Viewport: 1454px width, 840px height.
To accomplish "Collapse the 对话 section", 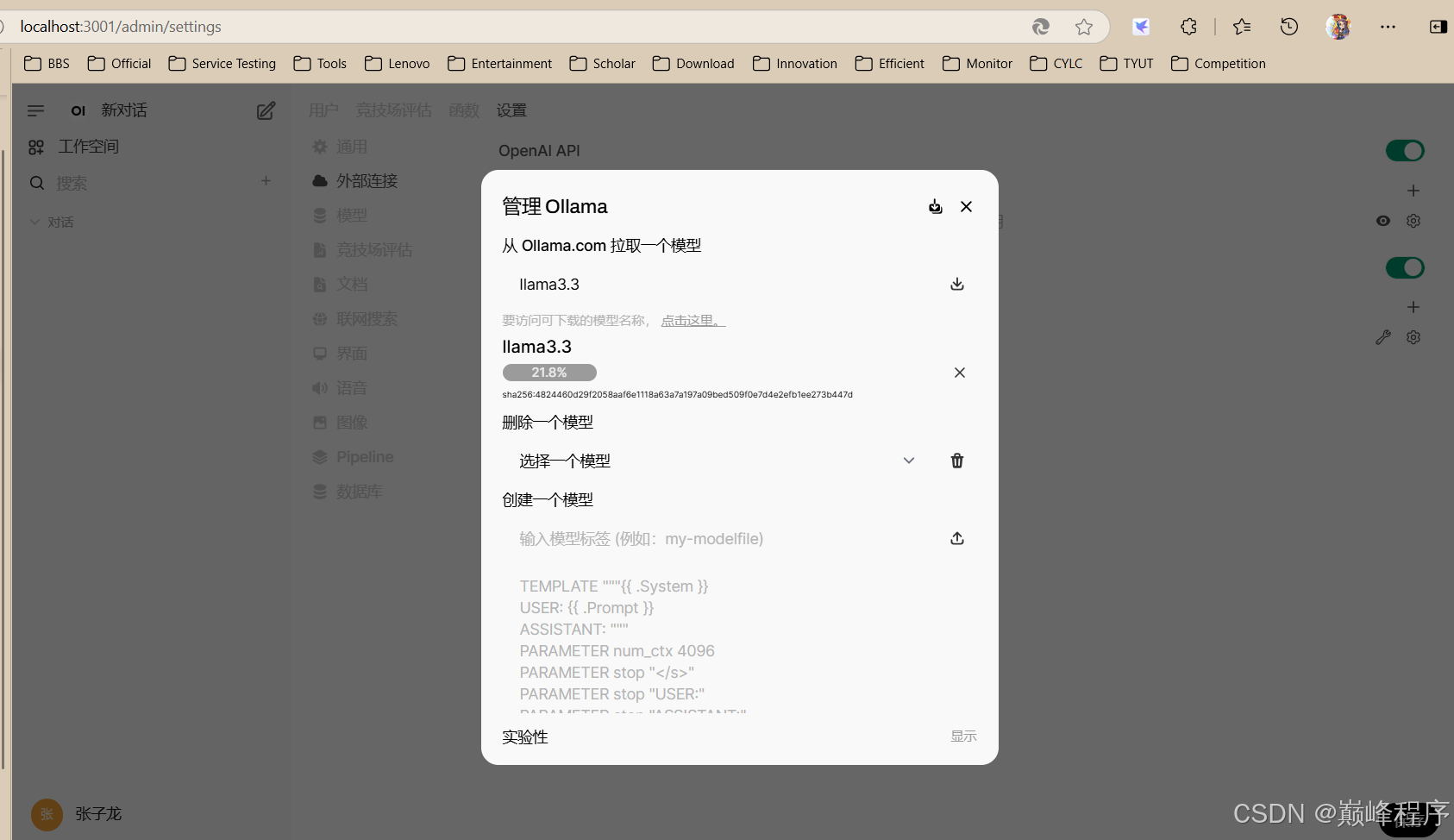I will 52,222.
